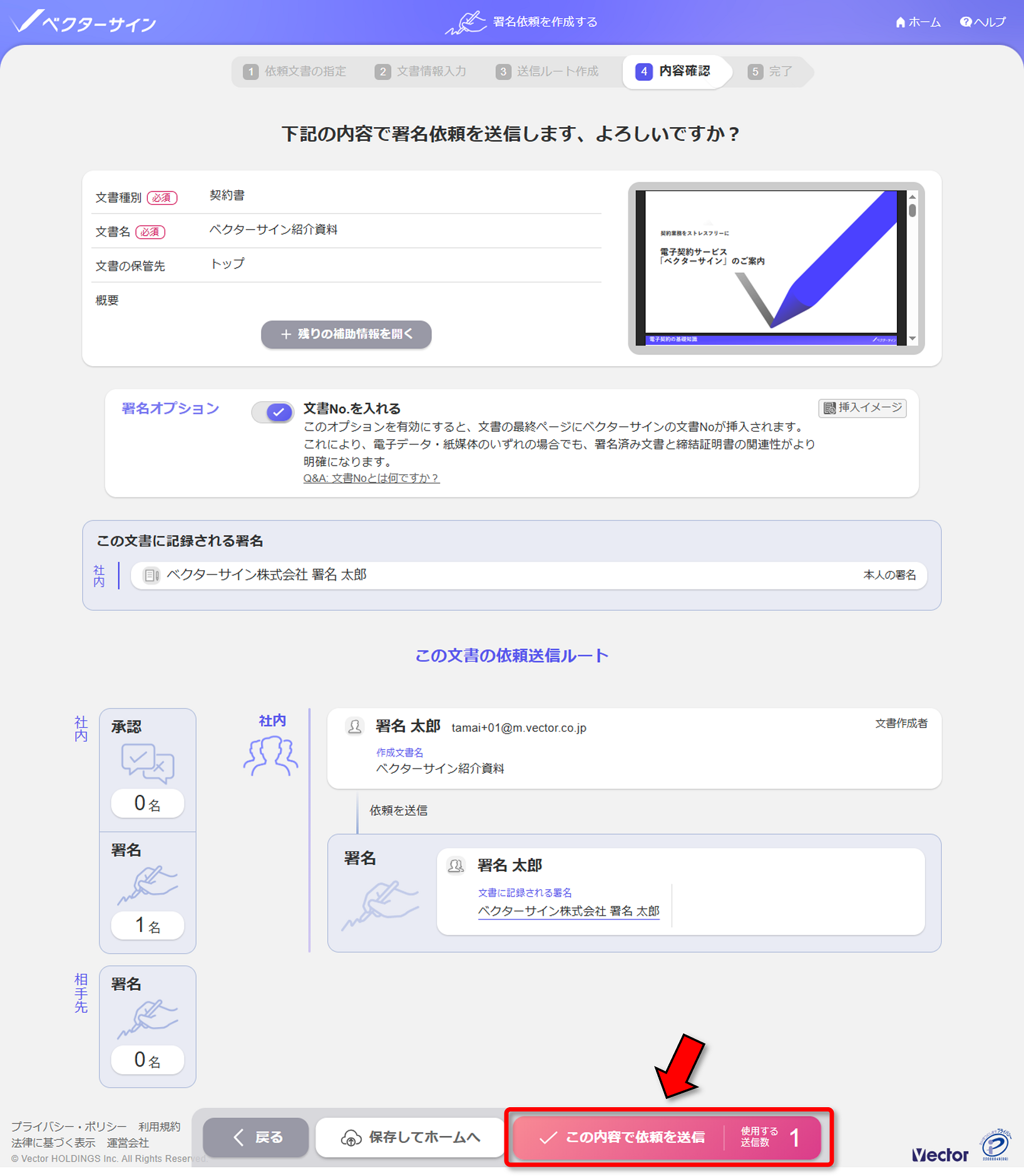1024x1176 pixels.
Task: Click the 戻る back button
Action: (x=256, y=1137)
